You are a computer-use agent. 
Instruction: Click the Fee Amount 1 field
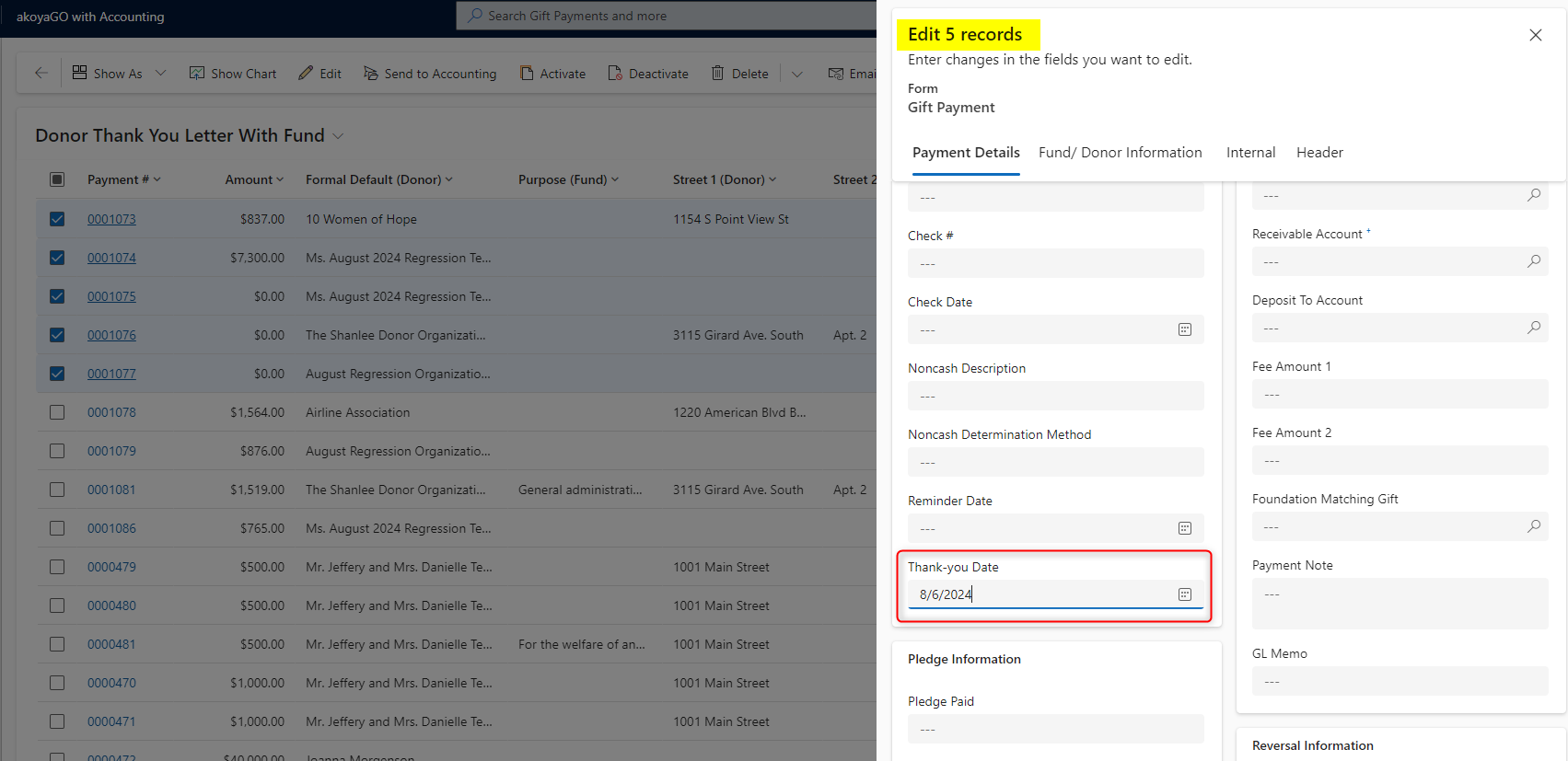1400,394
